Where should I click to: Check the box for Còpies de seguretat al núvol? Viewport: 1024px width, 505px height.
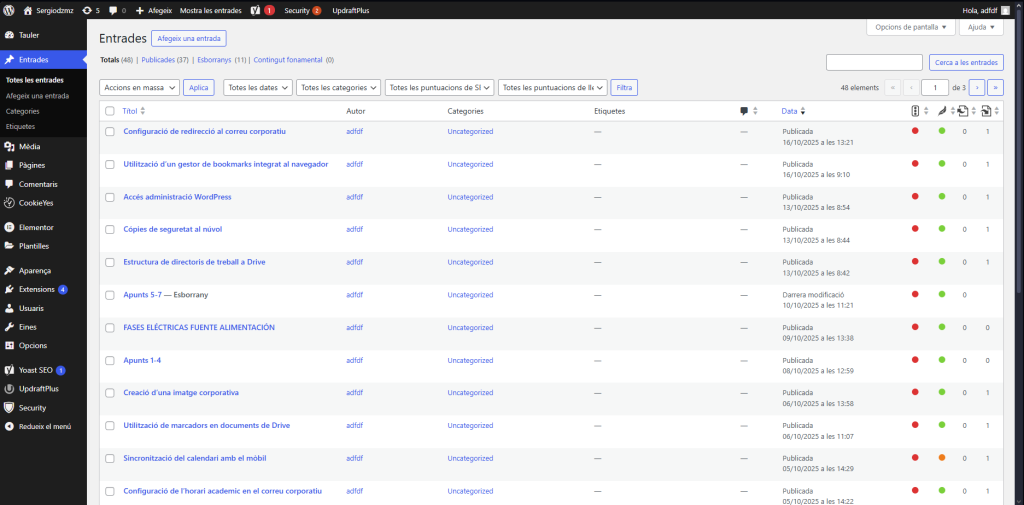tap(110, 230)
